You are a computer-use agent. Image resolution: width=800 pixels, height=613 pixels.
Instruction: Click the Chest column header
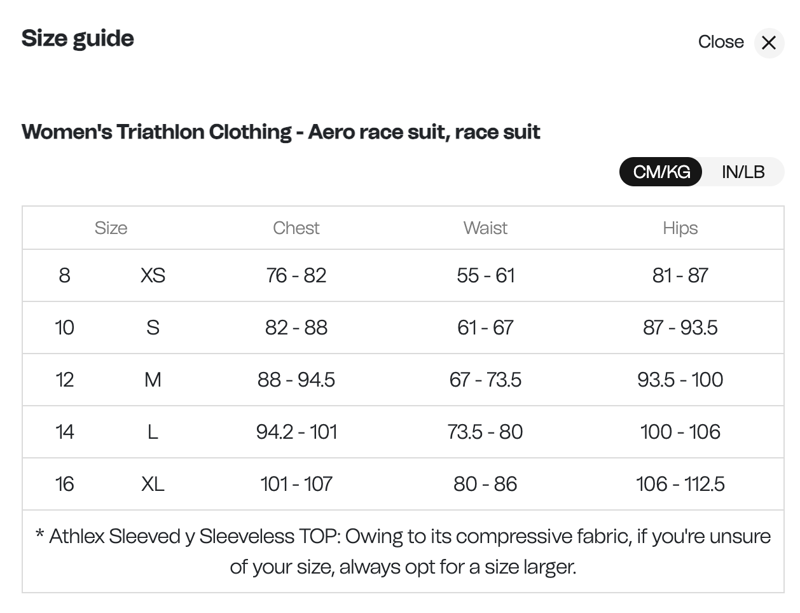(x=297, y=228)
